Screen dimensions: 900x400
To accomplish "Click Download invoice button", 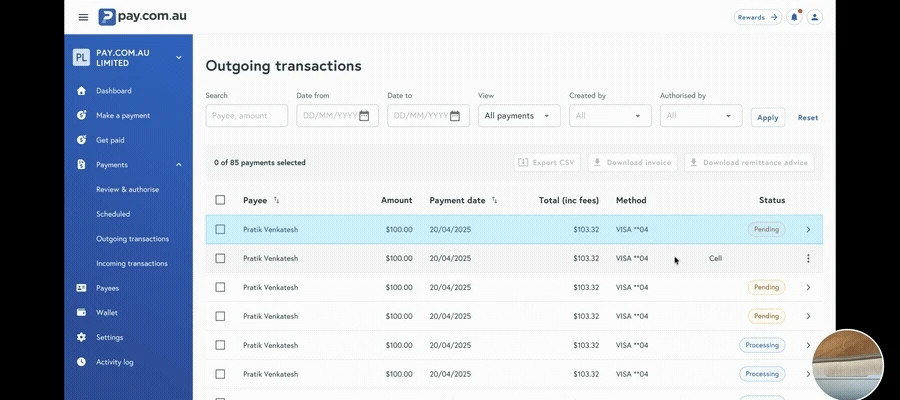I will [633, 162].
